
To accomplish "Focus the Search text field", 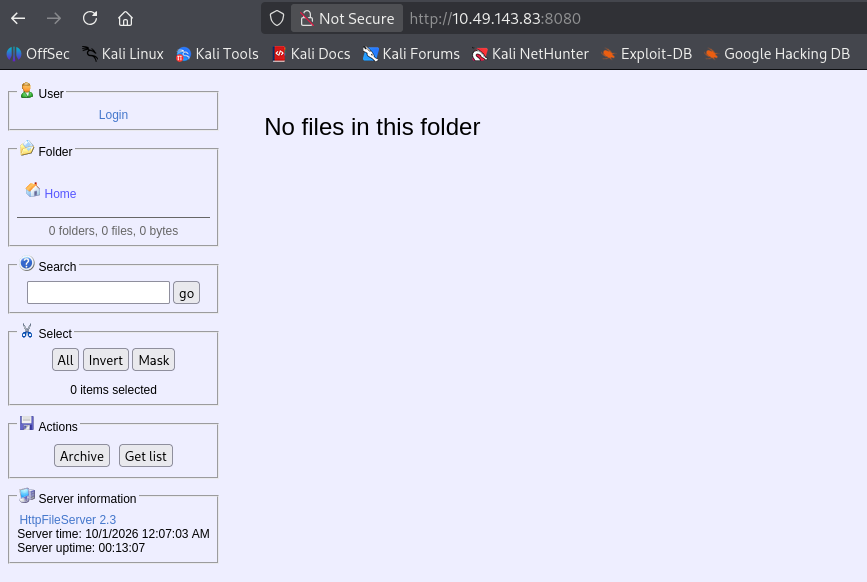I will [x=98, y=292].
